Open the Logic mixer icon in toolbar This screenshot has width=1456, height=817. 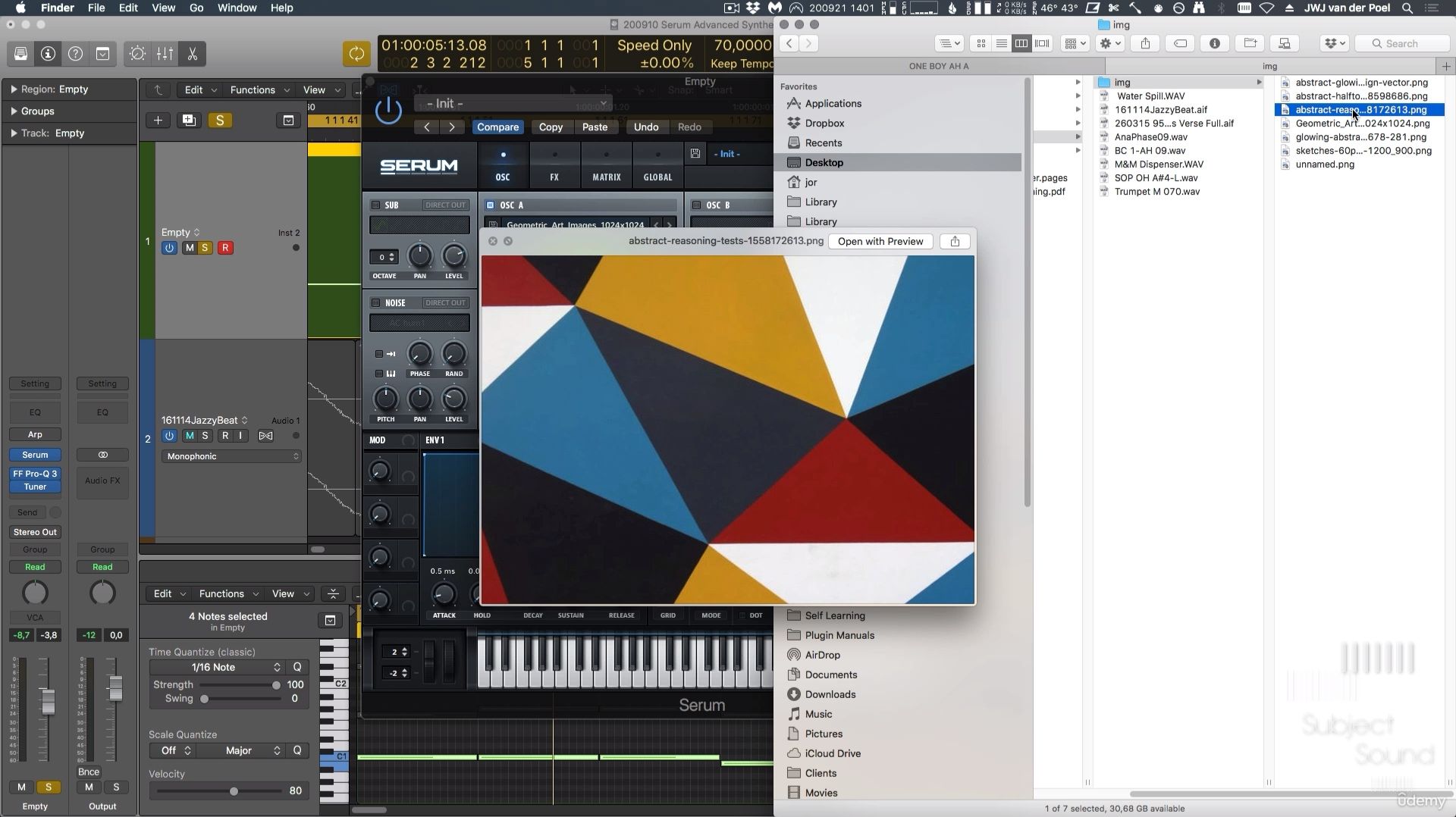tap(165, 54)
